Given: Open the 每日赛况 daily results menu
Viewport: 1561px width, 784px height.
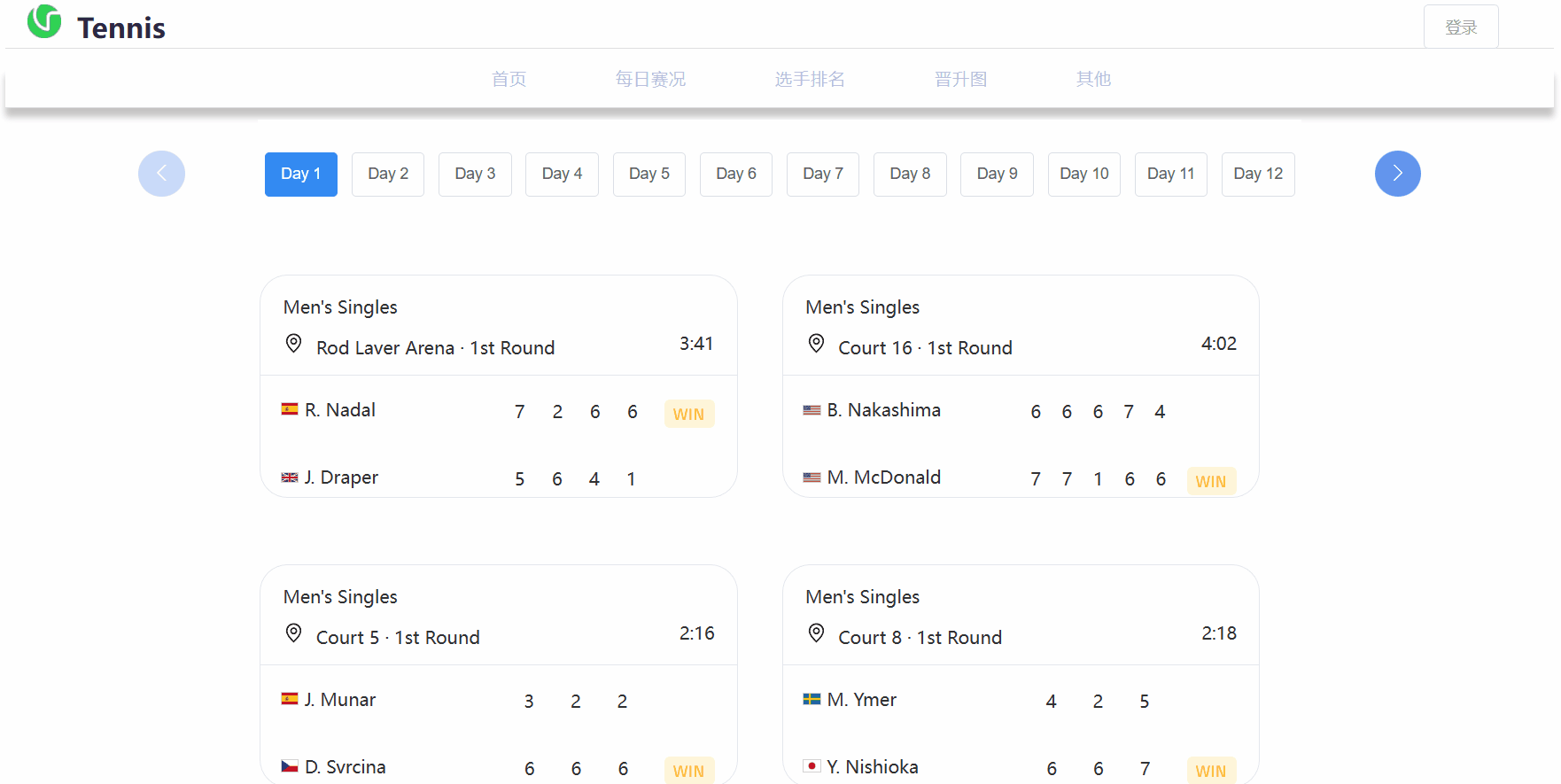Looking at the screenshot, I should [x=651, y=79].
